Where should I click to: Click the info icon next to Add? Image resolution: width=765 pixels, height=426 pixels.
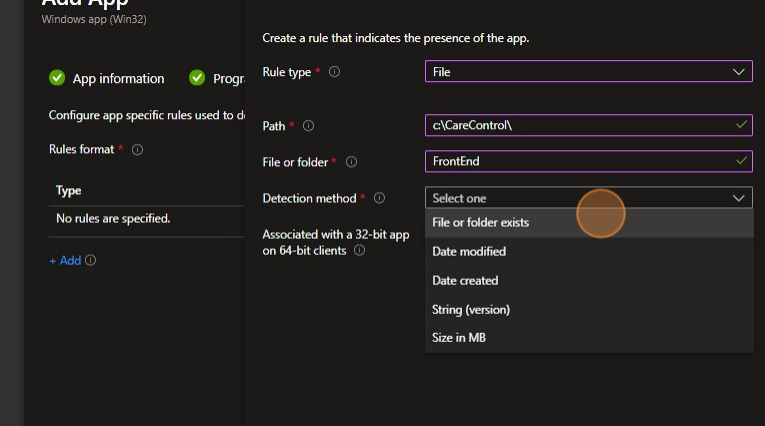point(91,260)
